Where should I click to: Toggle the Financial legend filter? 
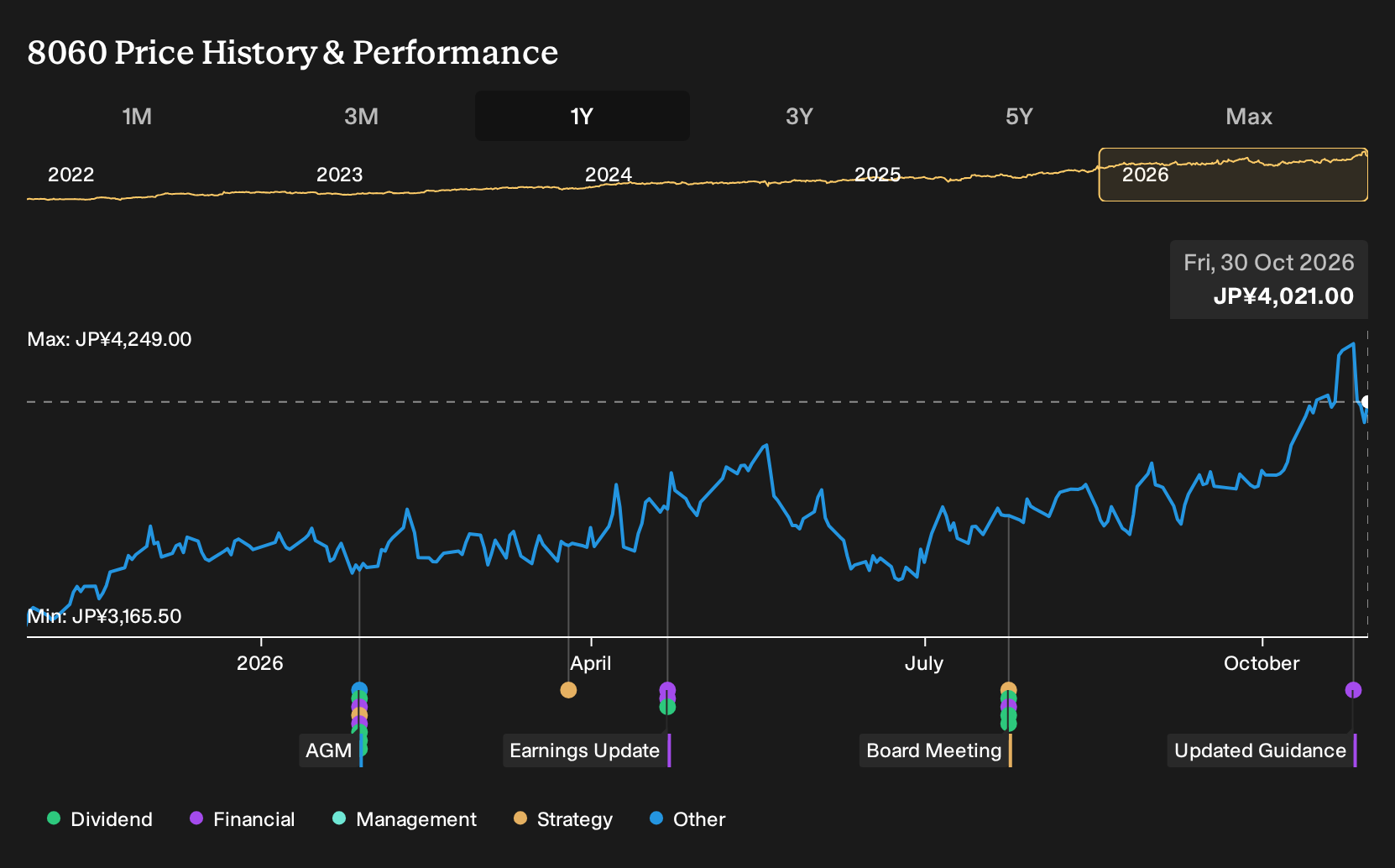tap(243, 819)
